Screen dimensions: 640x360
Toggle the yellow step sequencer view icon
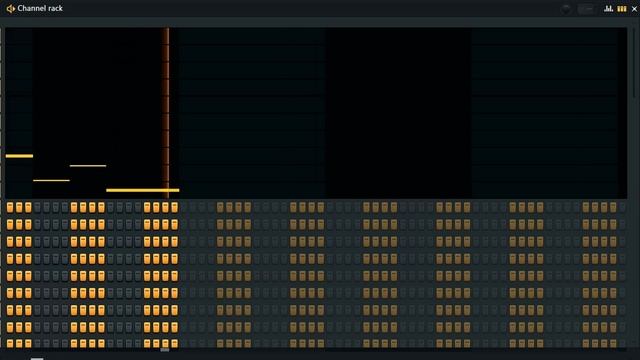[x=621, y=9]
